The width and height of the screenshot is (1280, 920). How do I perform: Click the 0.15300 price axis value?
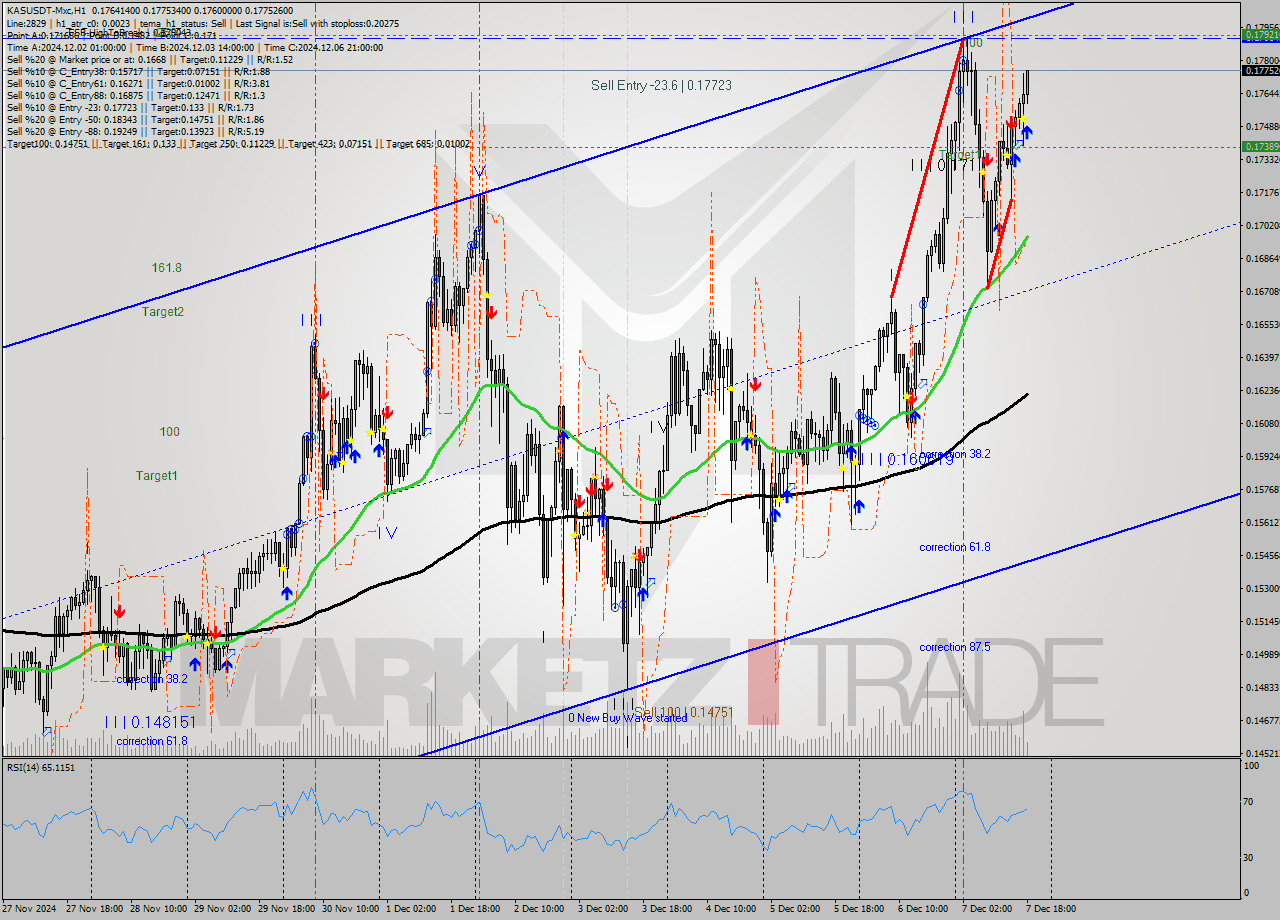(1260, 588)
